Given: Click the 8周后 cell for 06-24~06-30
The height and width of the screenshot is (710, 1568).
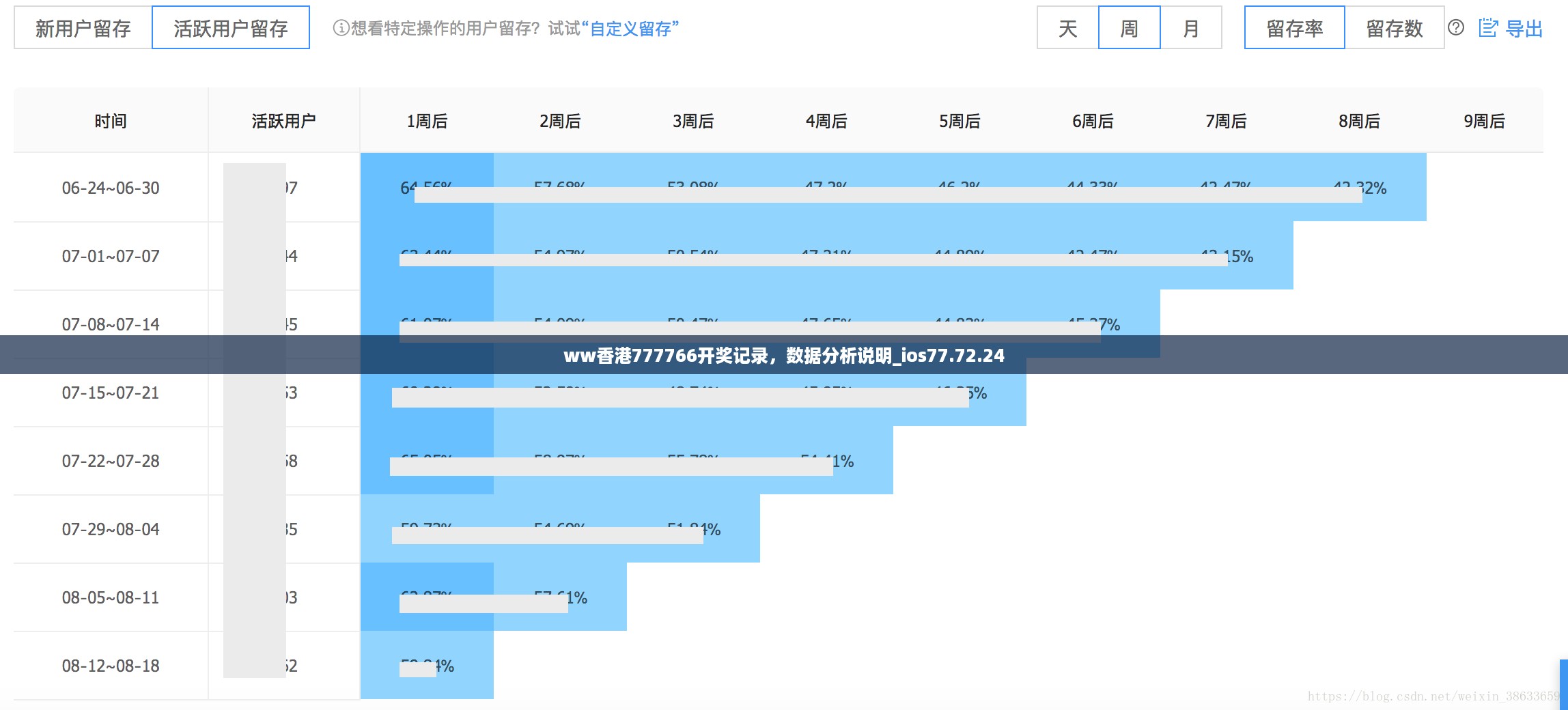Looking at the screenshot, I should click(1359, 186).
